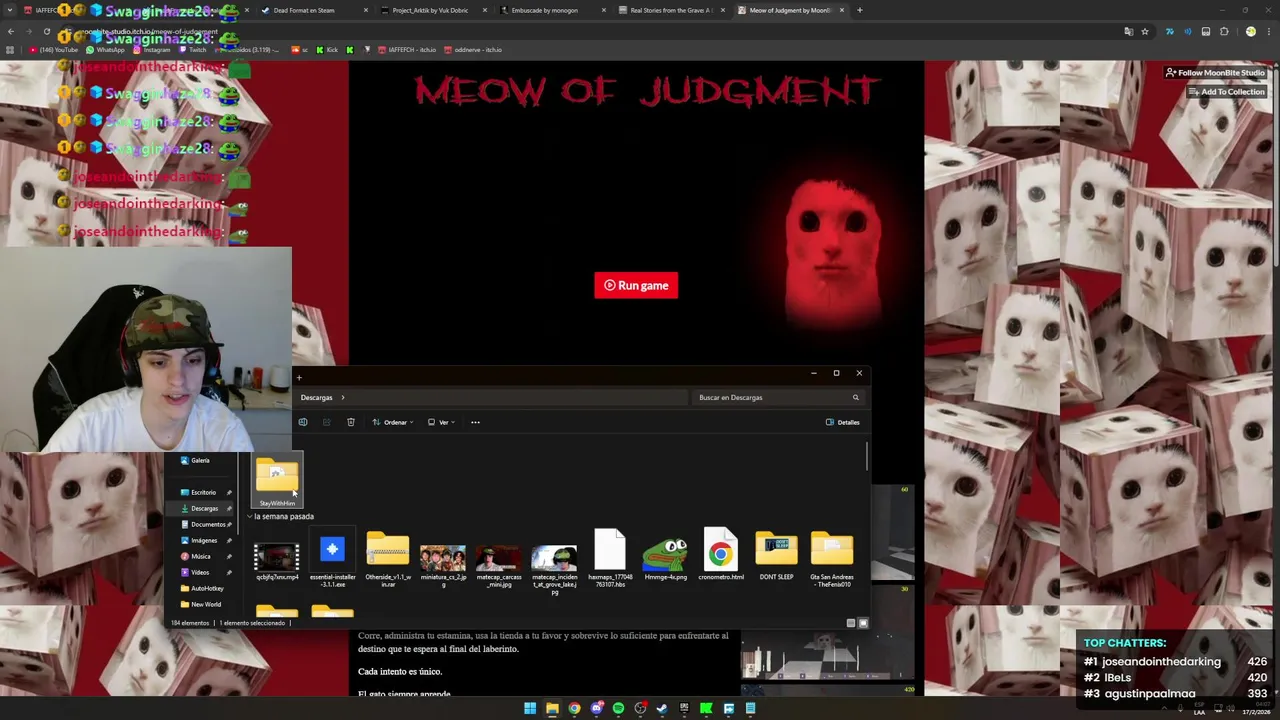Toggle the Detalles pane button
This screenshot has width=1280, height=720.
843,422
